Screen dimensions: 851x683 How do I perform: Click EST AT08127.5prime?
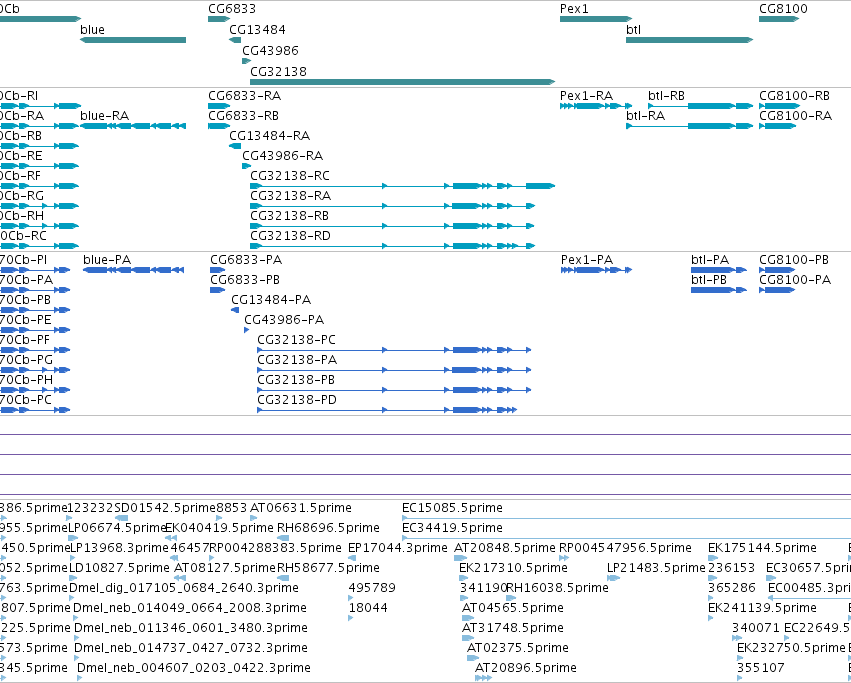pos(225,568)
